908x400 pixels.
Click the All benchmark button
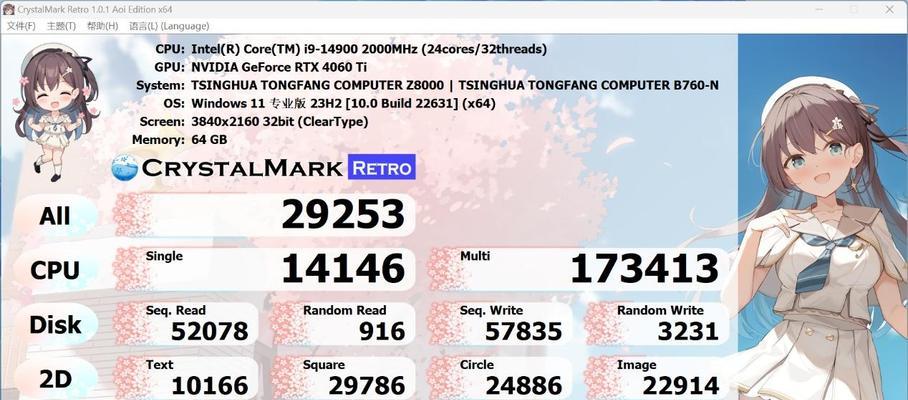pyautogui.click(x=55, y=216)
